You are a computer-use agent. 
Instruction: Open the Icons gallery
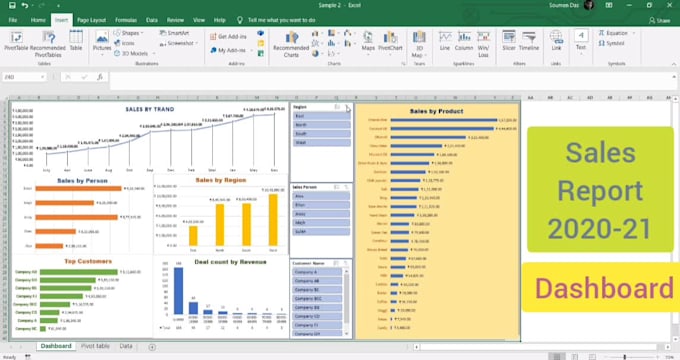[124, 43]
